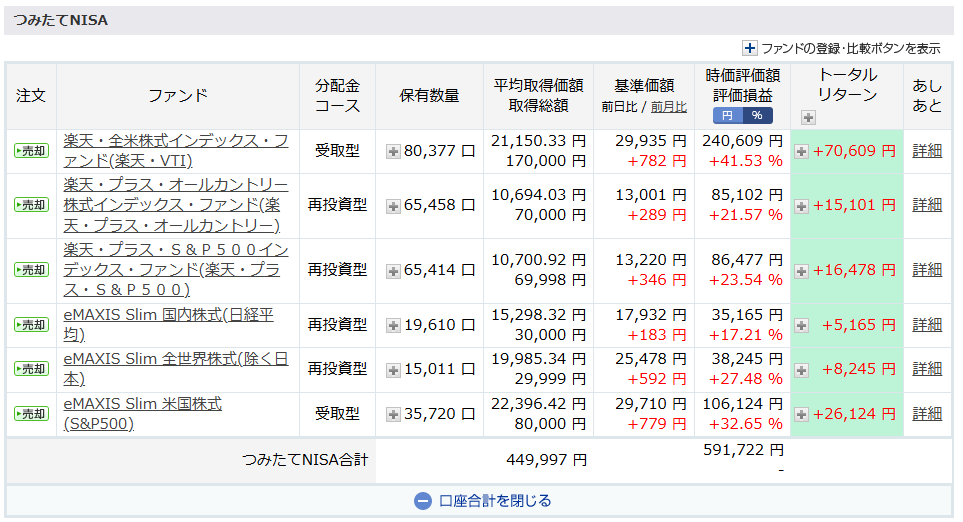Click ファンドの登録・比較ボタンを表示 text
963x522 pixels.
point(851,49)
